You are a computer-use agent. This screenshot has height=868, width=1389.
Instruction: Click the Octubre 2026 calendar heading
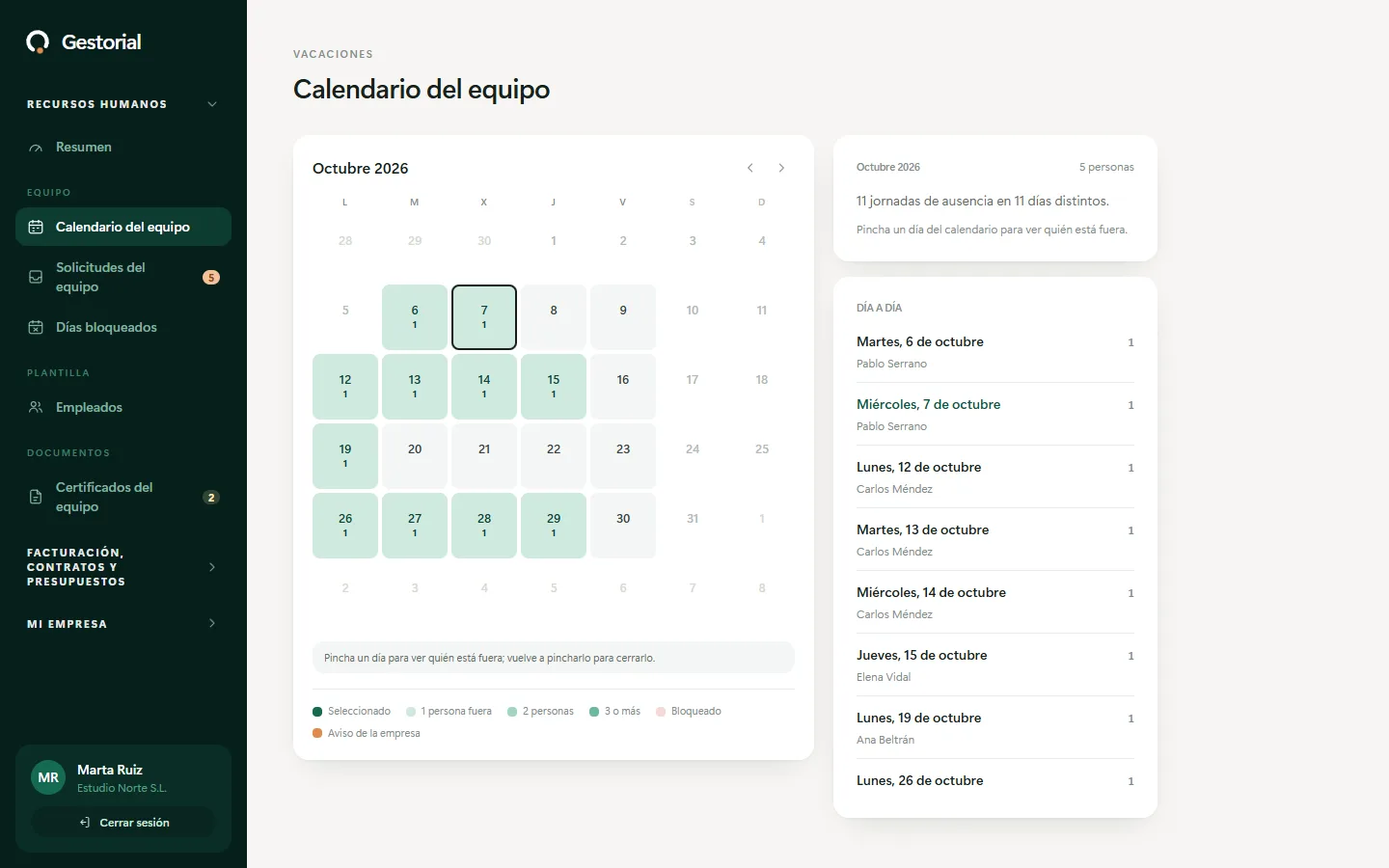[361, 168]
